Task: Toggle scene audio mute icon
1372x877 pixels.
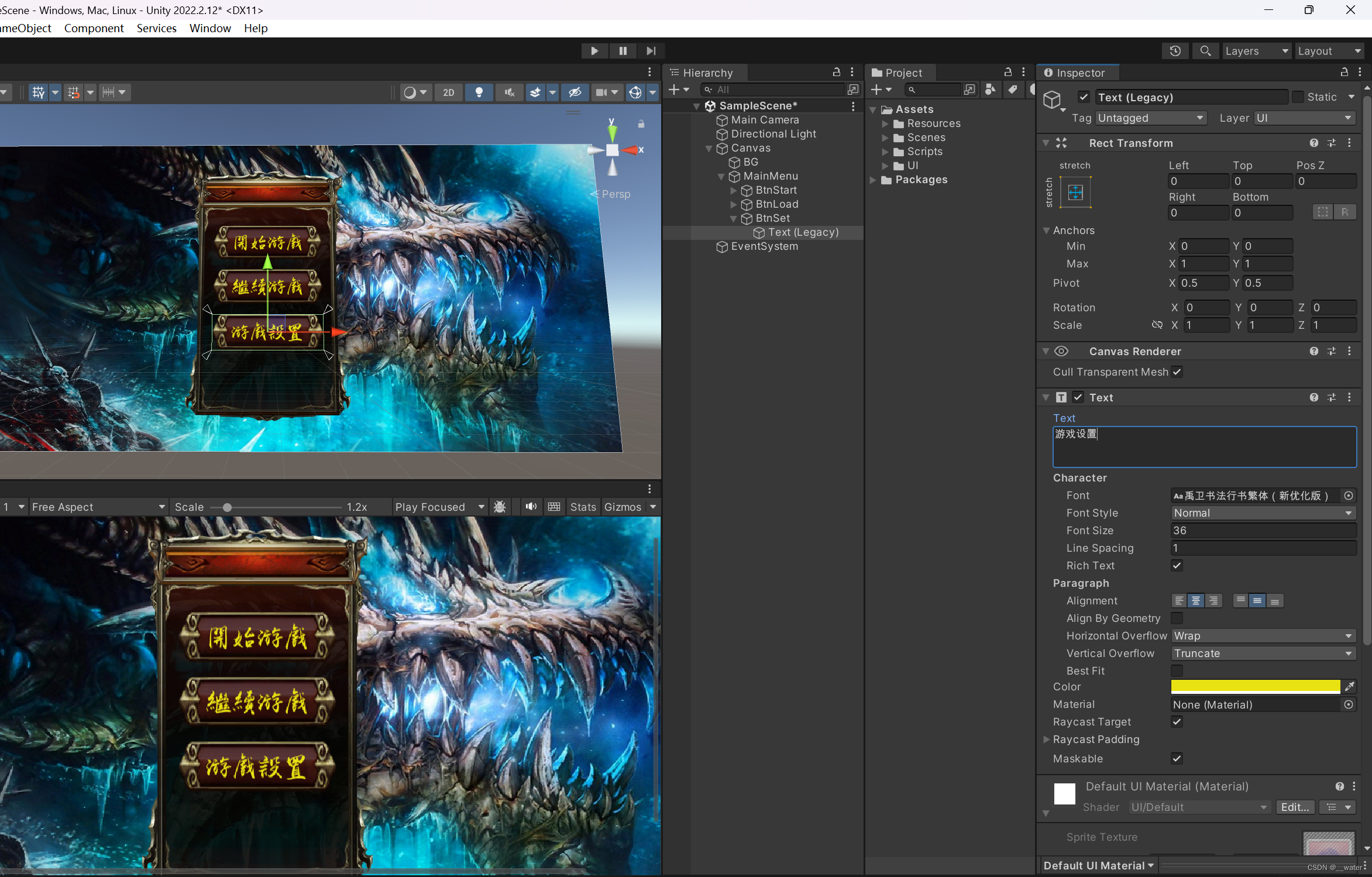Action: click(x=510, y=92)
